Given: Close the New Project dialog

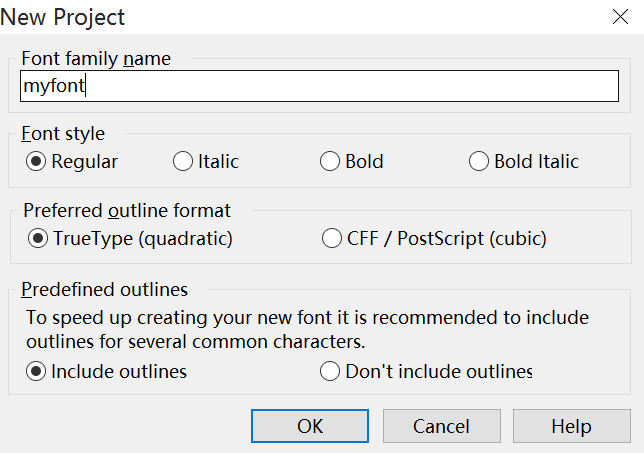Looking at the screenshot, I should 620,17.
